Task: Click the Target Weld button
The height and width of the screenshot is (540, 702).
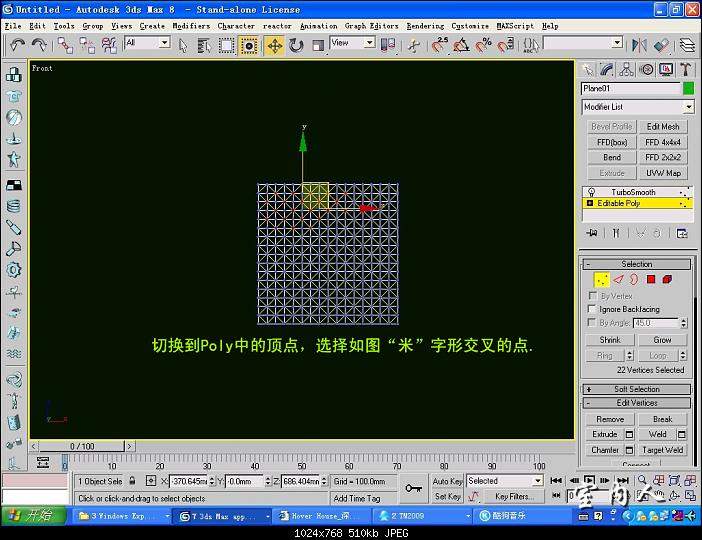Action: click(663, 450)
